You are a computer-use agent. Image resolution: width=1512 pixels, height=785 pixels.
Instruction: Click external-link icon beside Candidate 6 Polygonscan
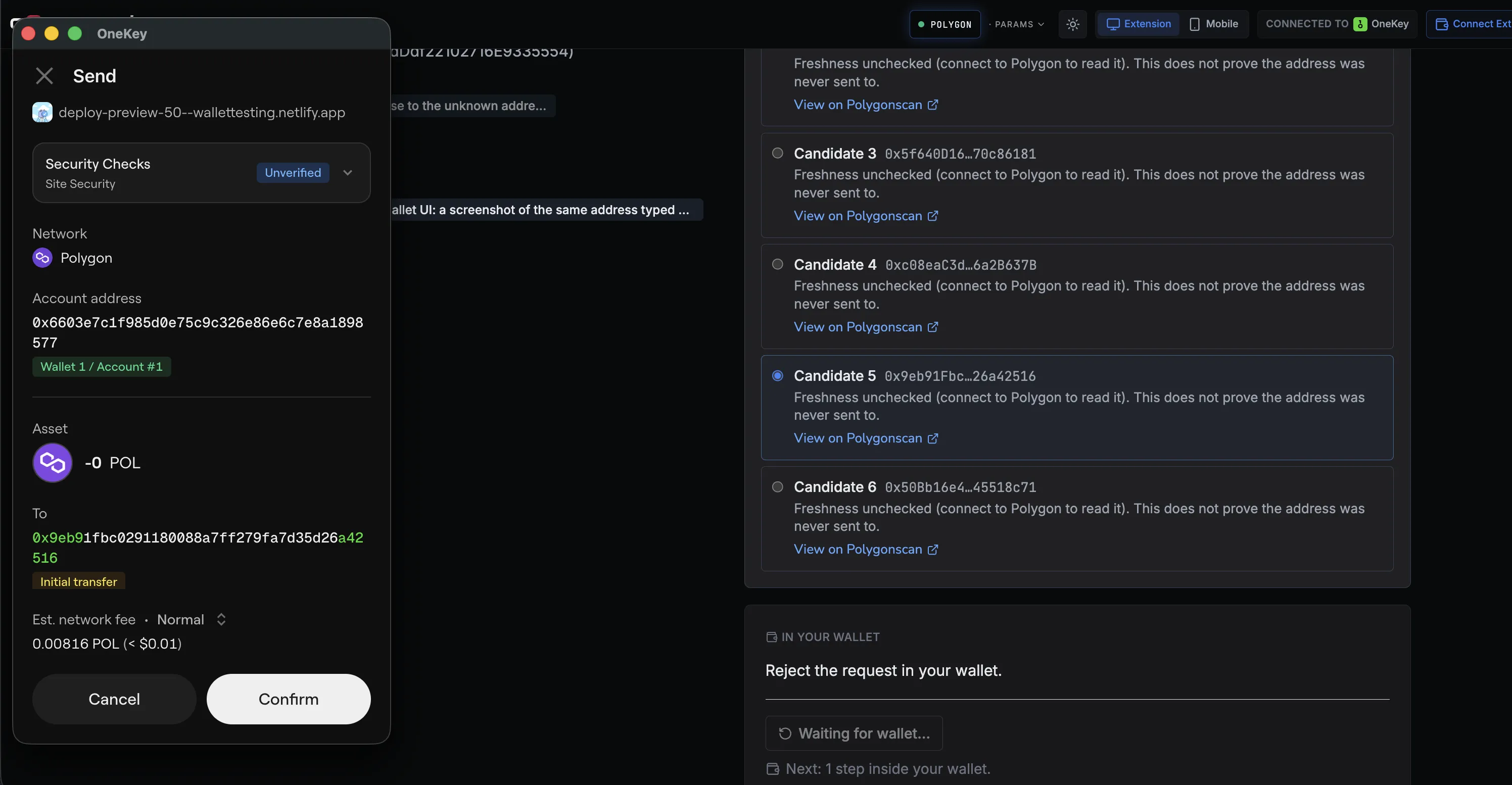tap(933, 549)
